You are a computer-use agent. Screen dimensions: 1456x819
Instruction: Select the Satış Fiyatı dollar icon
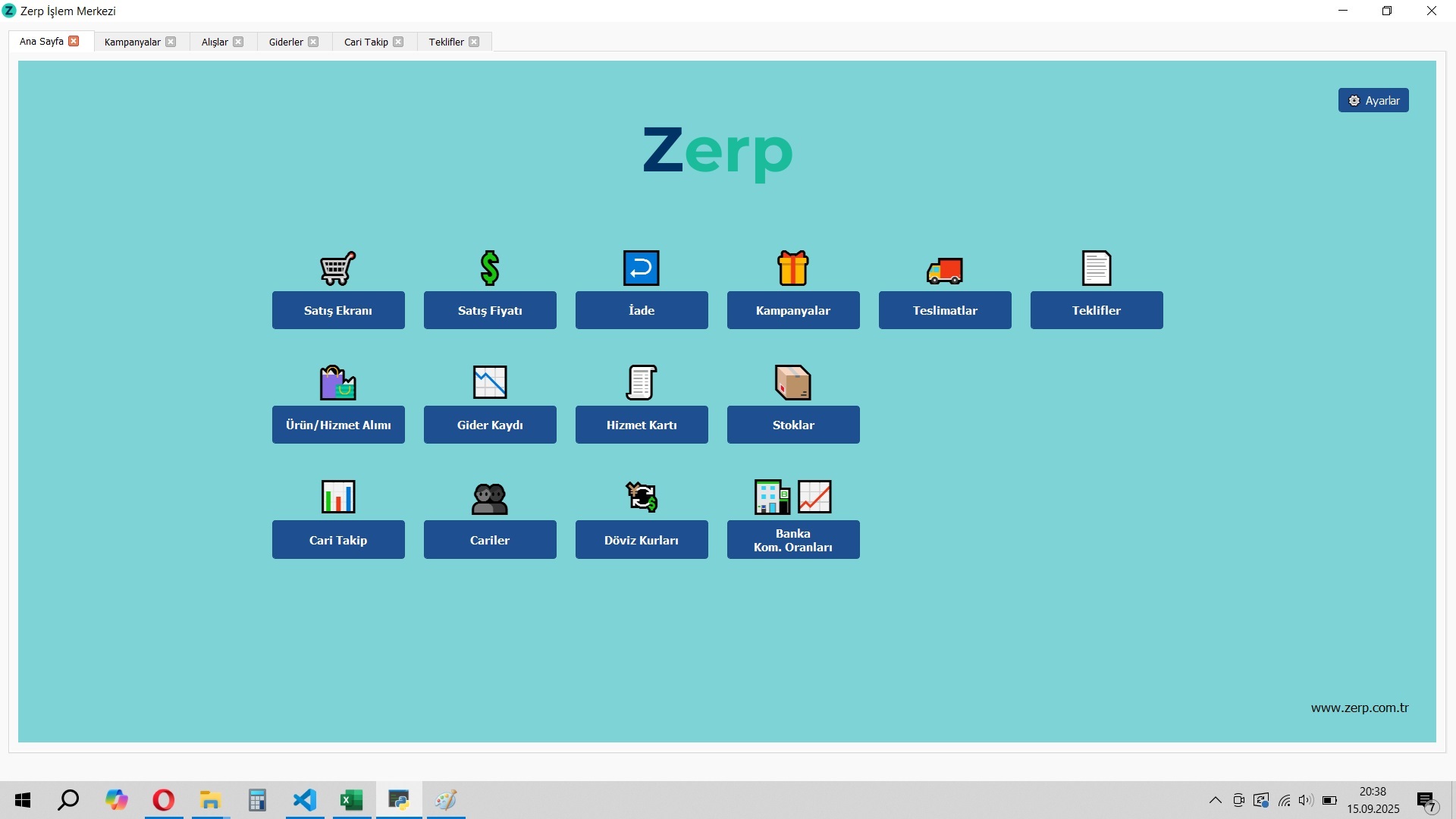pos(489,267)
